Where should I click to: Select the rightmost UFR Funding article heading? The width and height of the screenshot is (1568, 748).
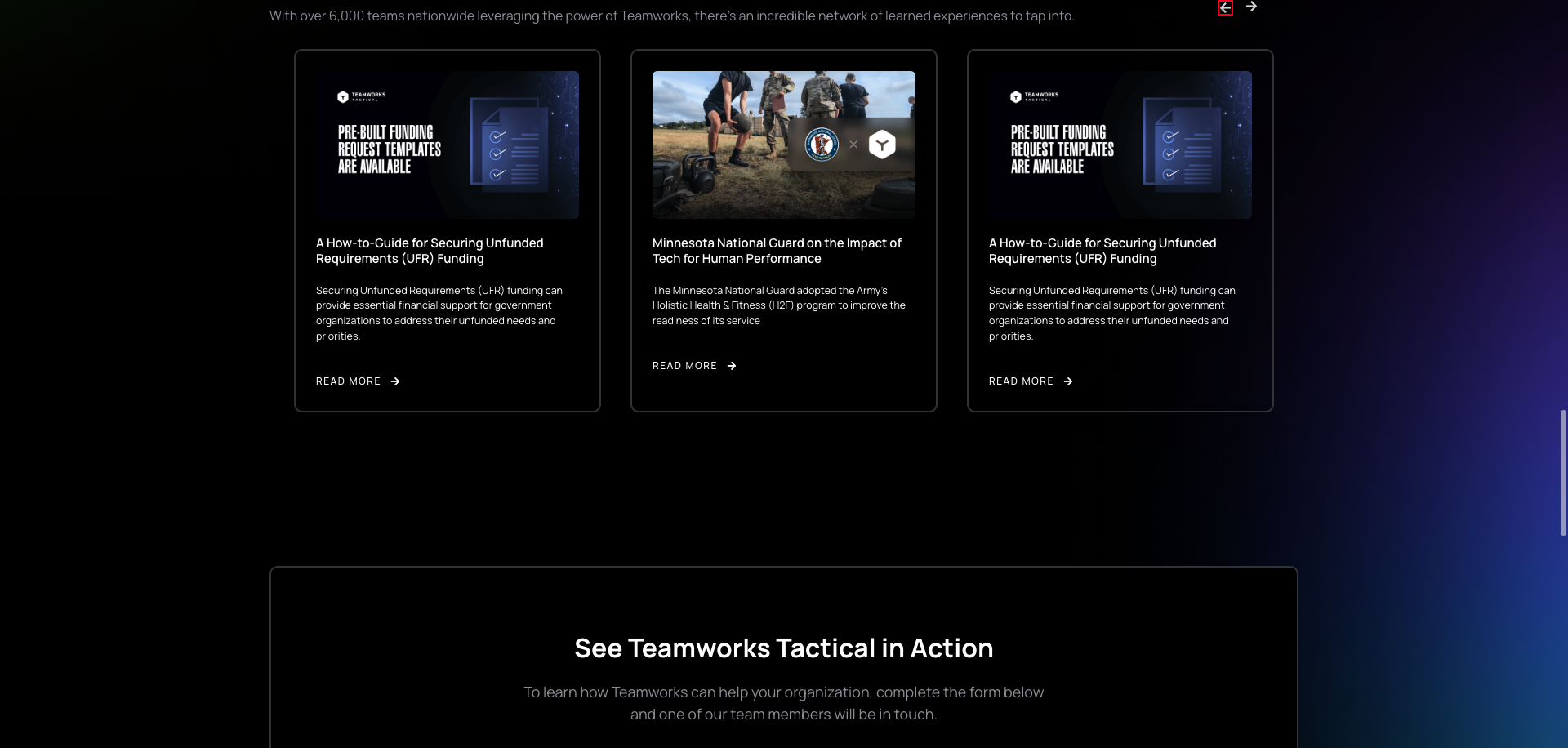pyautogui.click(x=1102, y=251)
